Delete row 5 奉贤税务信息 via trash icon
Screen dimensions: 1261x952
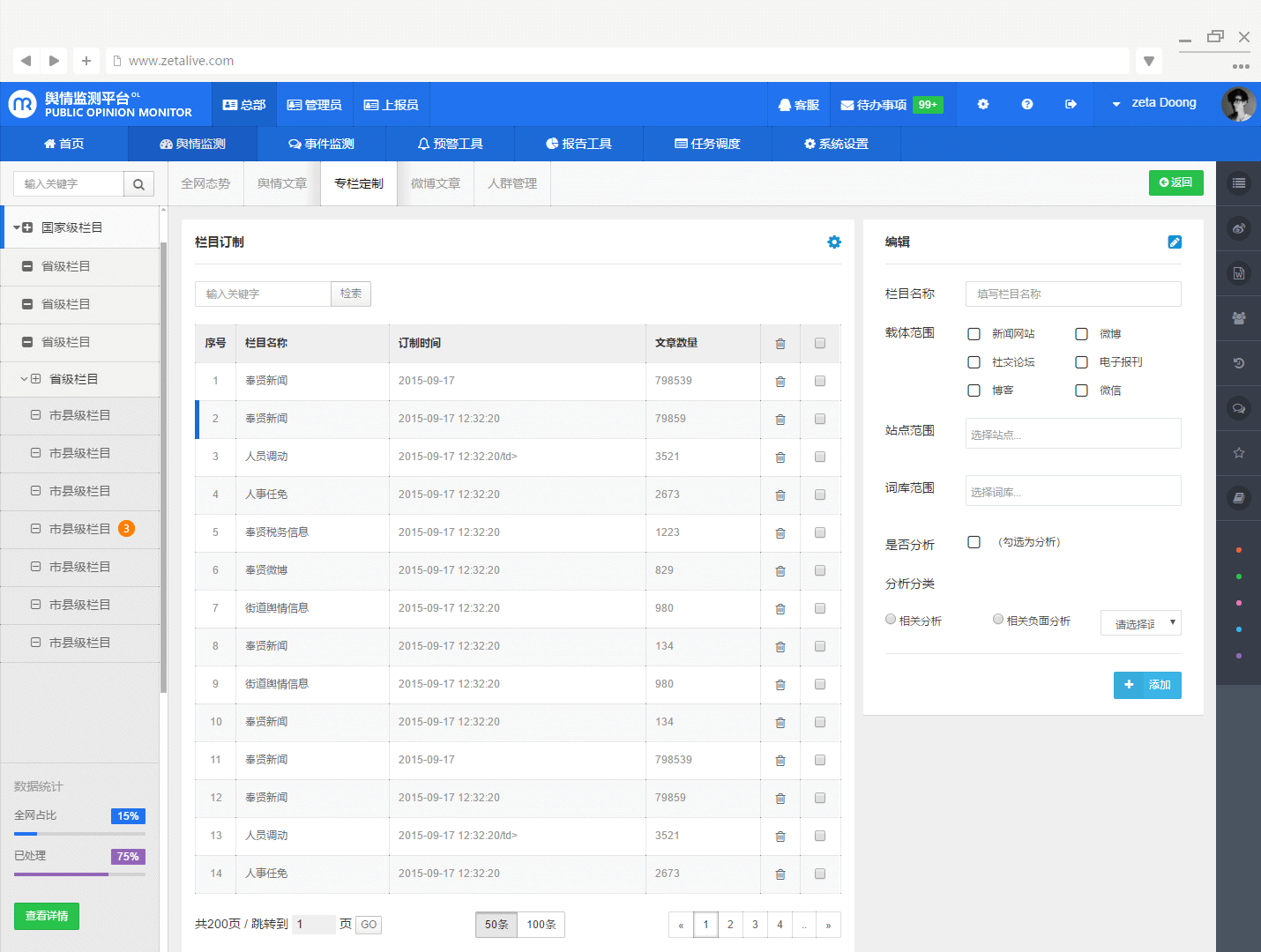pyautogui.click(x=780, y=532)
